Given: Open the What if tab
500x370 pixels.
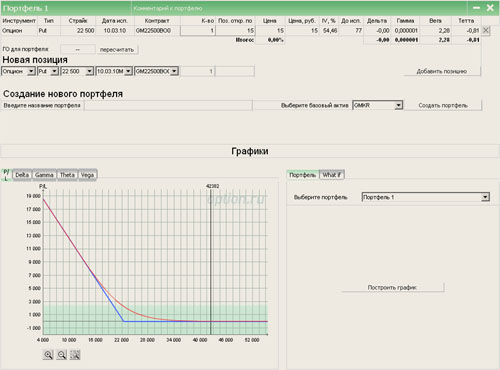Looking at the screenshot, I should [x=332, y=175].
